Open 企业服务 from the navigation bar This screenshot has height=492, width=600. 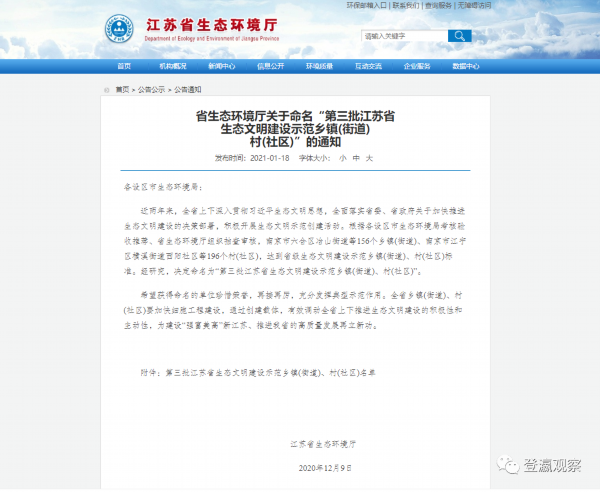[x=418, y=66]
